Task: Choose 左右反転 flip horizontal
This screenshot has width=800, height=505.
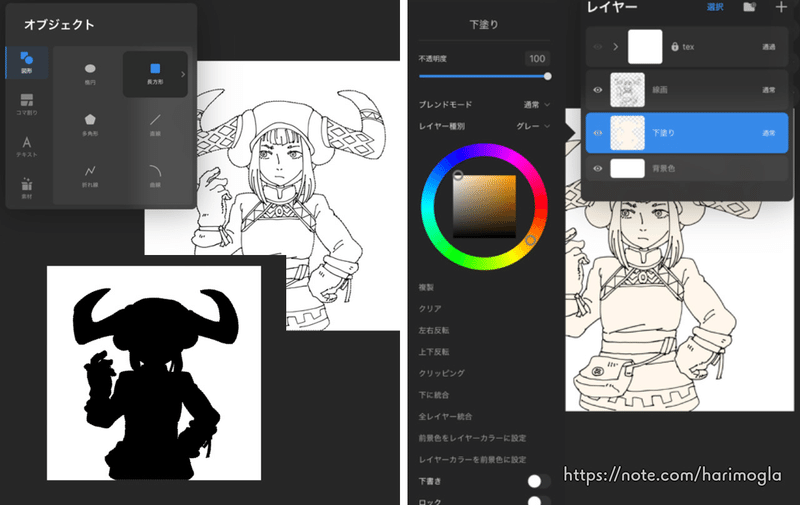Action: click(x=434, y=330)
